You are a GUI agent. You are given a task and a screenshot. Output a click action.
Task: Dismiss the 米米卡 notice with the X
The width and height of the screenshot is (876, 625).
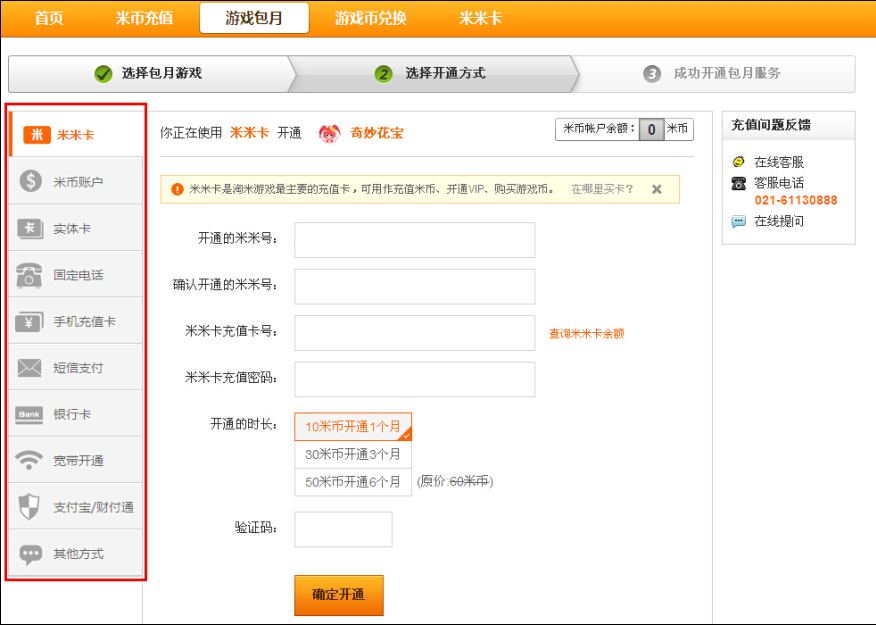click(656, 189)
